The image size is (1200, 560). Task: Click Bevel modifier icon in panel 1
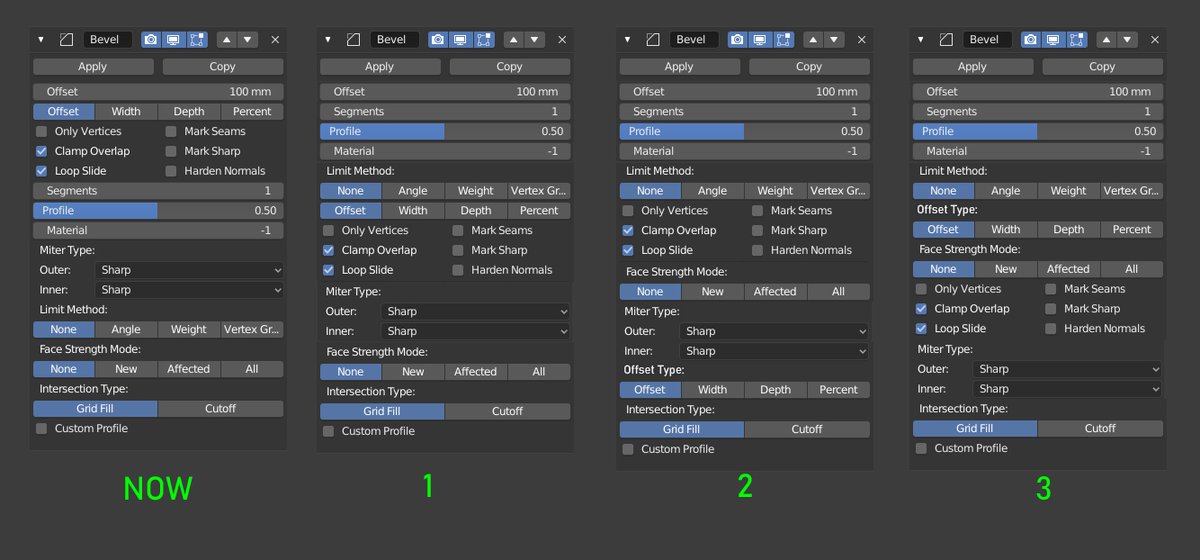(354, 40)
